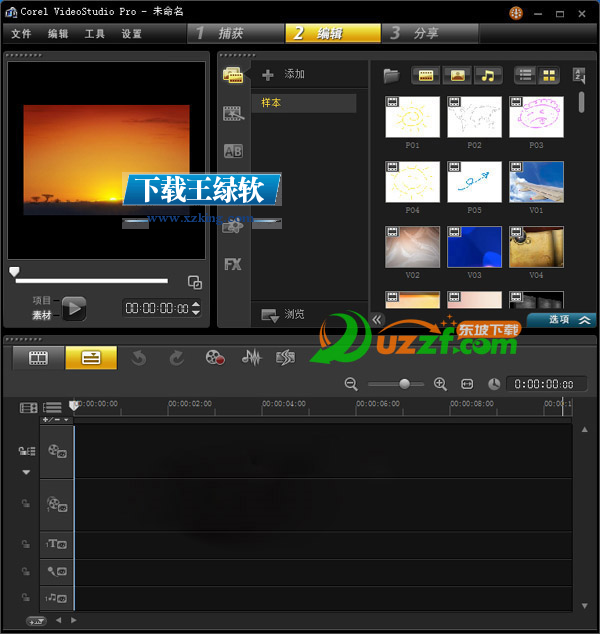This screenshot has width=600, height=634.
Task: Click the timeline zoom out magnifier
Action: point(351,384)
